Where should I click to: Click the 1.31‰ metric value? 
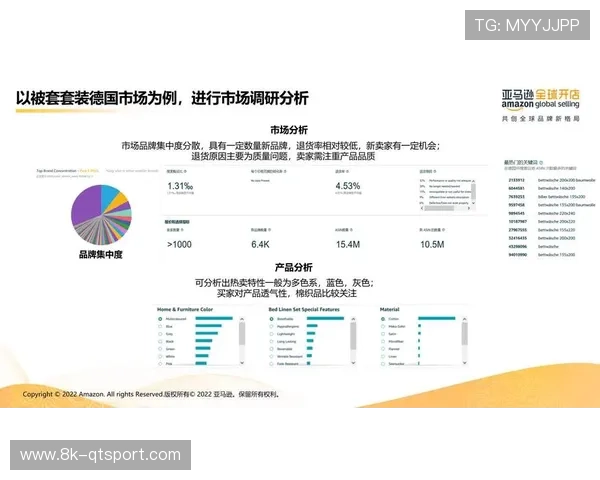[x=180, y=186]
